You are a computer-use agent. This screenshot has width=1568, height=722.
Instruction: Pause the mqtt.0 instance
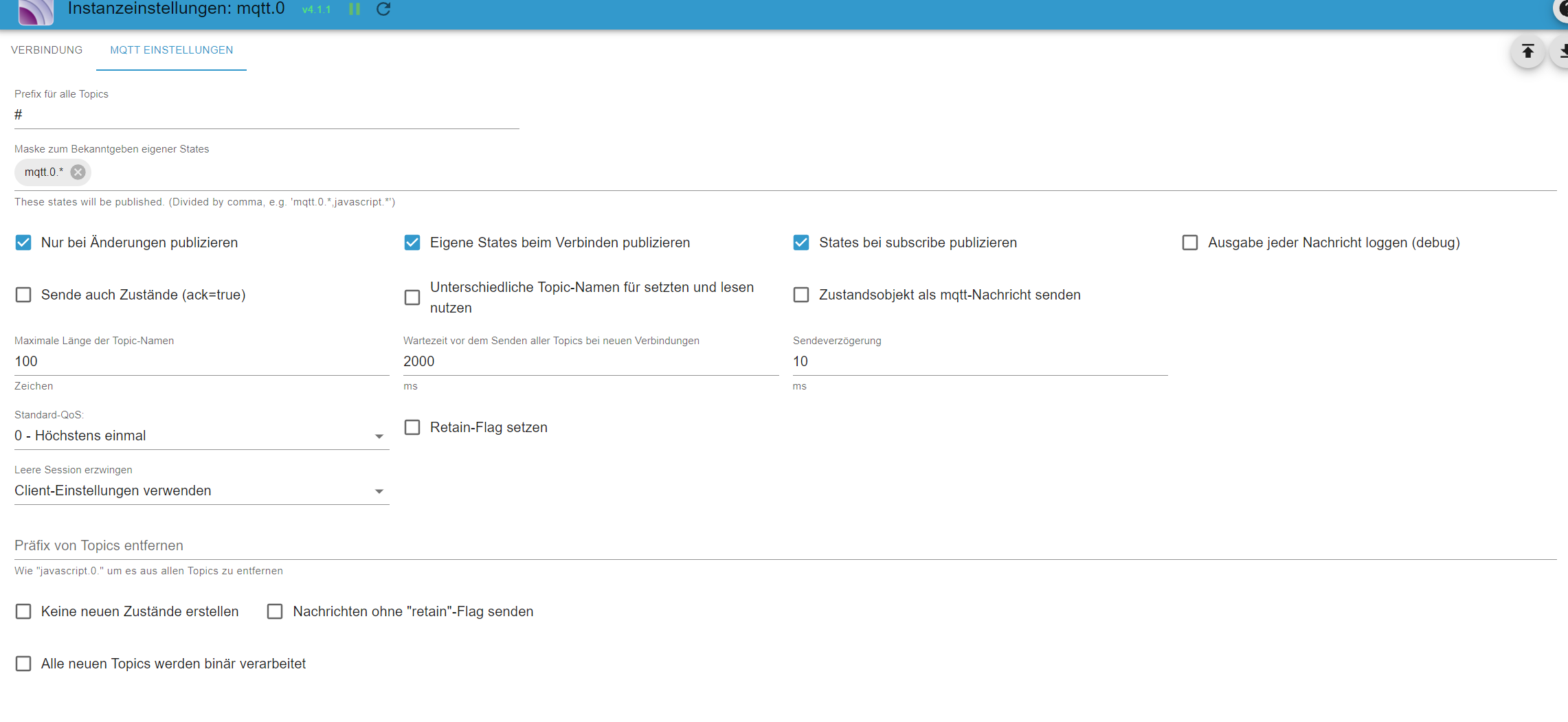coord(355,9)
